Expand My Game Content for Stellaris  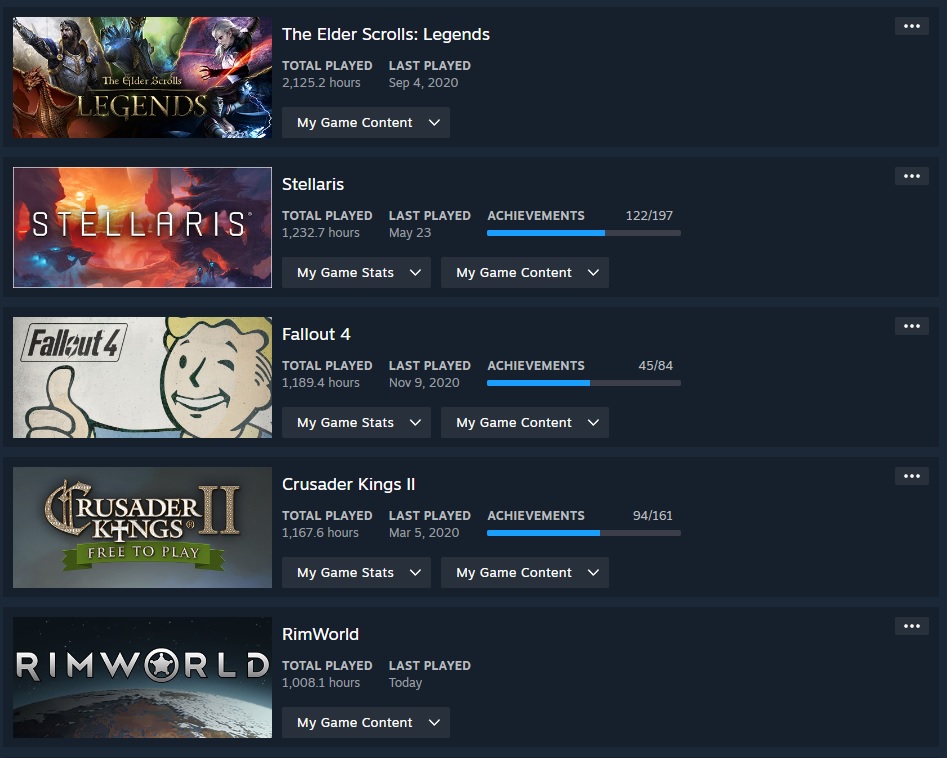(x=525, y=272)
